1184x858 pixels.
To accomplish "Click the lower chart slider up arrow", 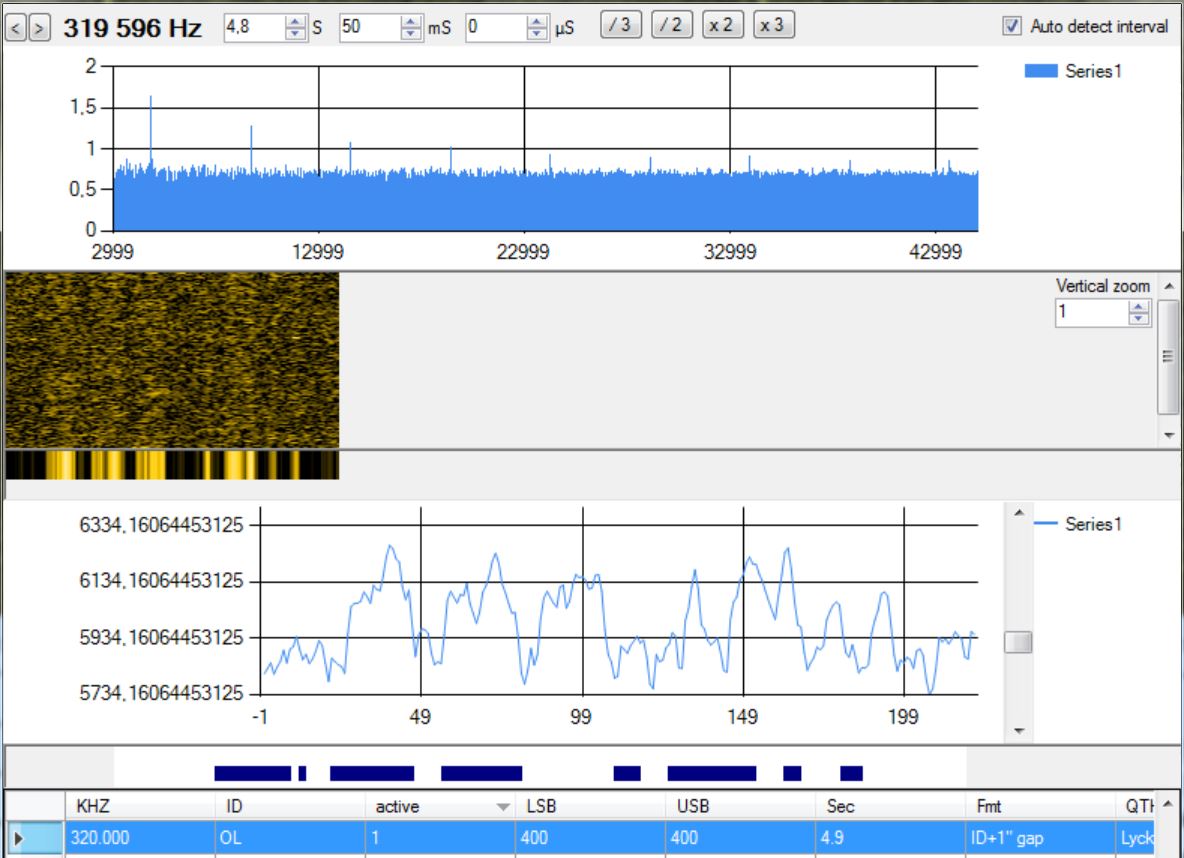I will [x=1018, y=513].
